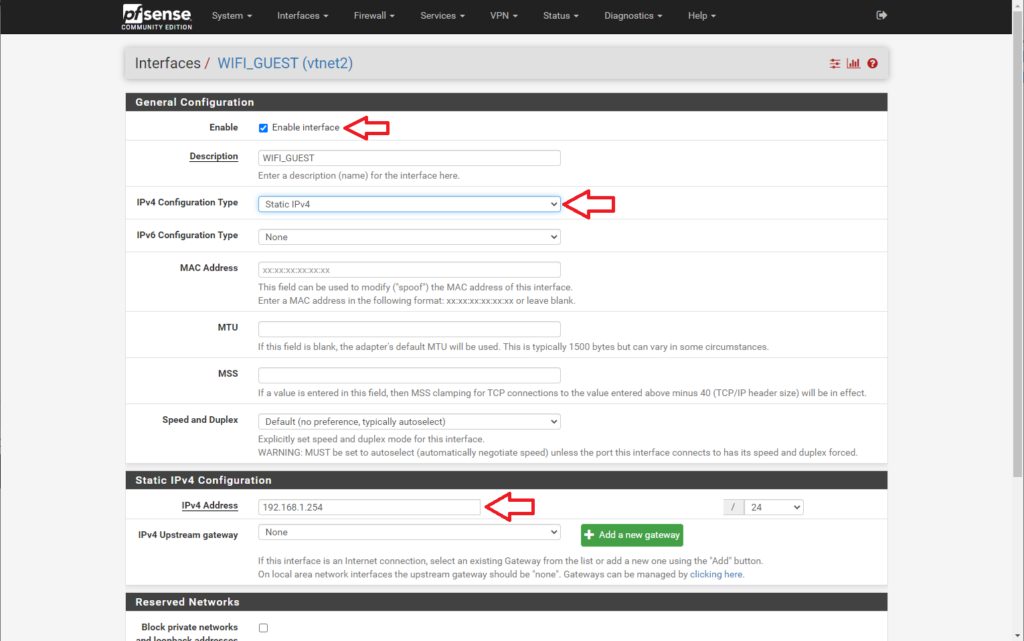Open the System menu
Image resolution: width=1024 pixels, height=641 pixels.
[232, 16]
